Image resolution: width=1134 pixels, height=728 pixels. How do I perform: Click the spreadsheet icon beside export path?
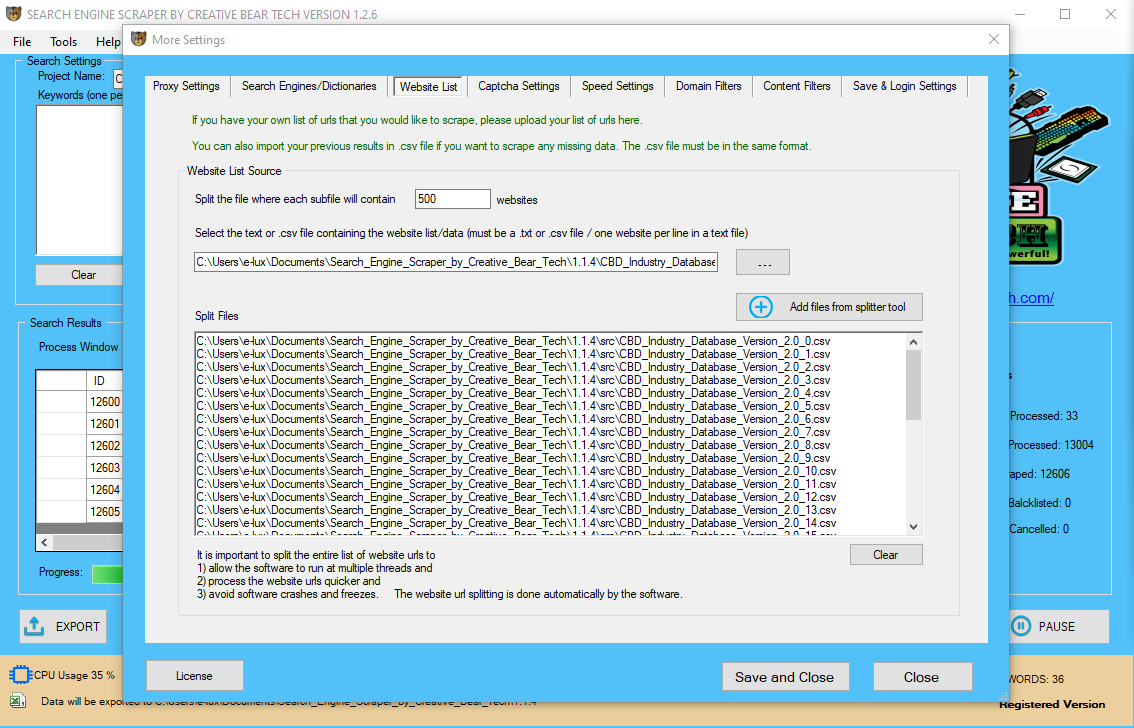pyautogui.click(x=18, y=701)
